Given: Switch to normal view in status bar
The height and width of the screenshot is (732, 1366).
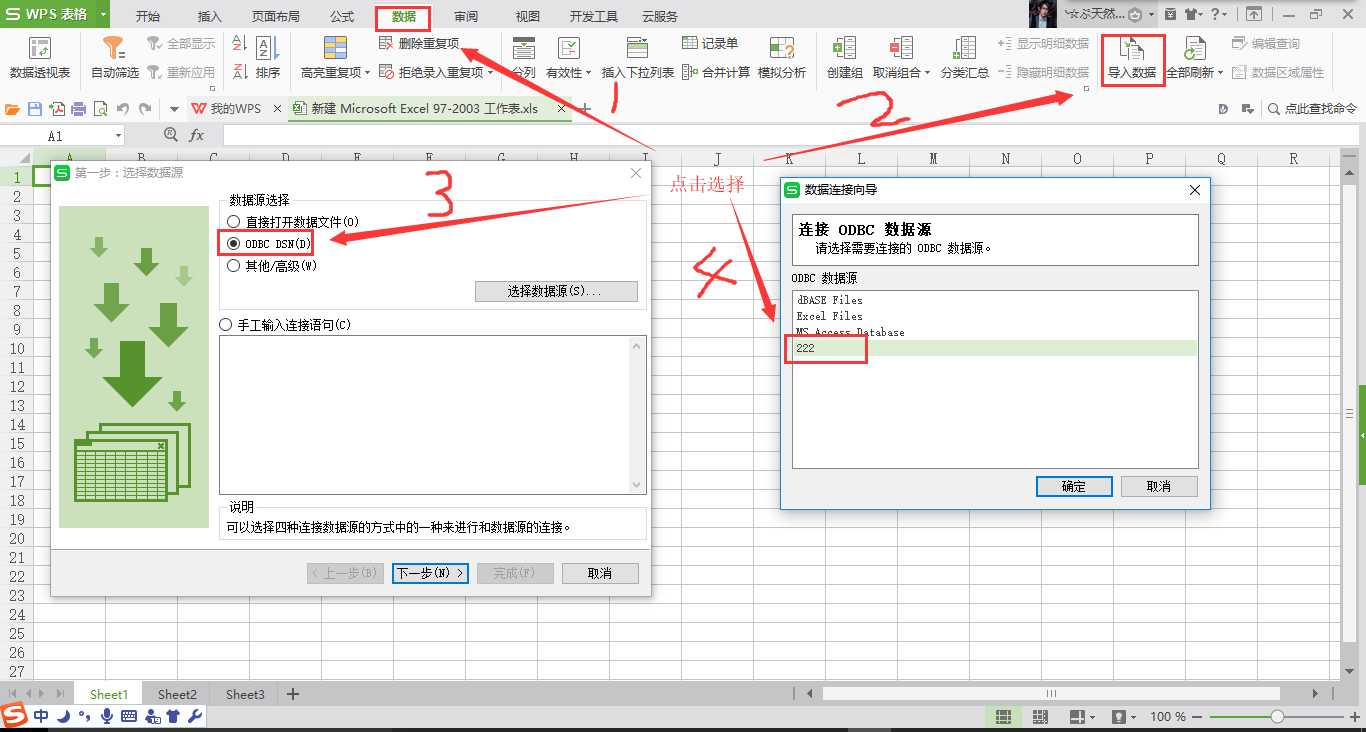Looking at the screenshot, I should 1003,717.
